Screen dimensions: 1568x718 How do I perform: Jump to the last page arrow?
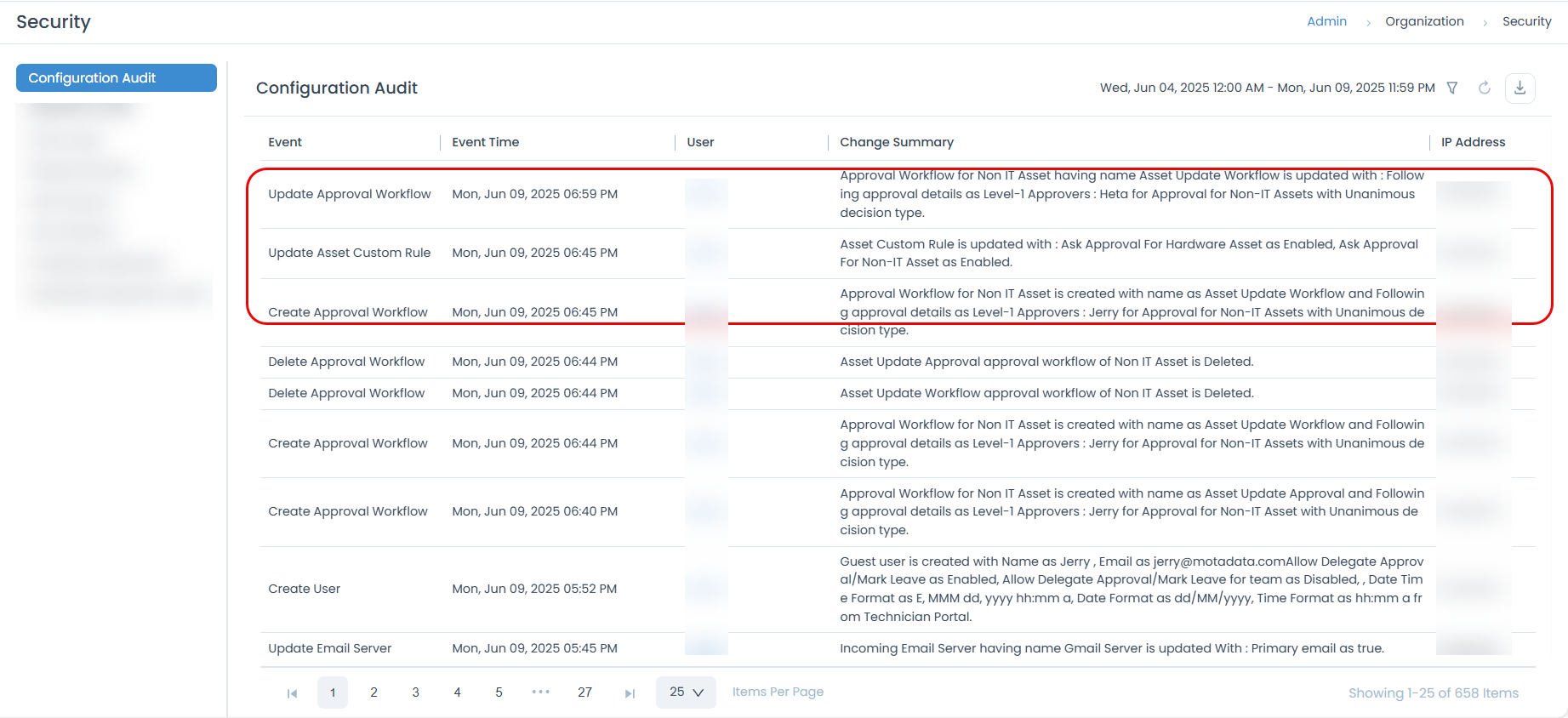click(x=630, y=693)
